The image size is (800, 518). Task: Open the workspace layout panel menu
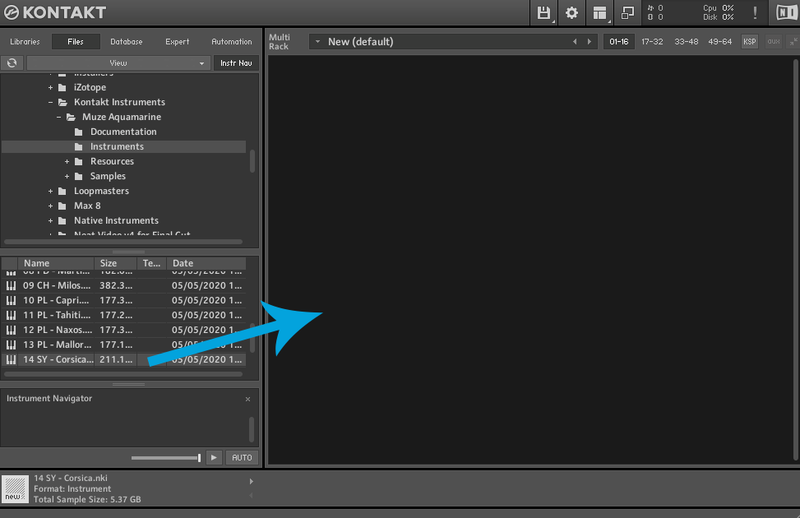(x=599, y=13)
